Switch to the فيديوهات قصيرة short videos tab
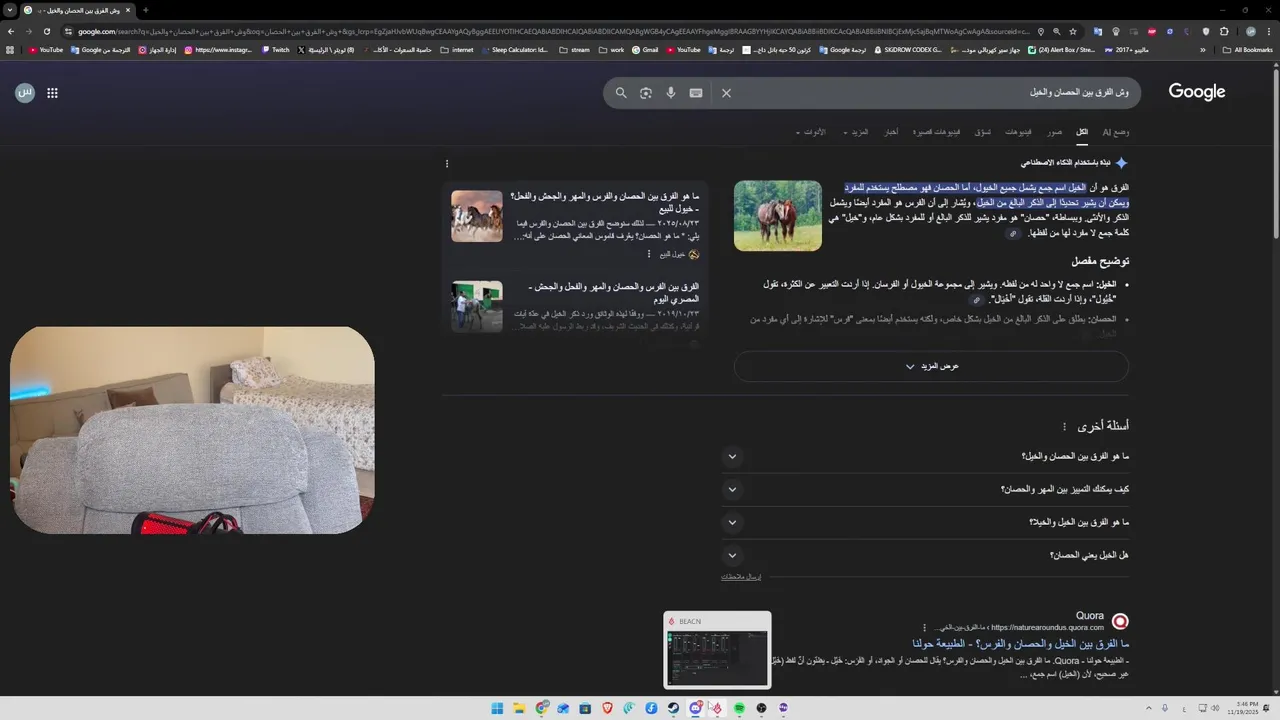 pos(937,132)
